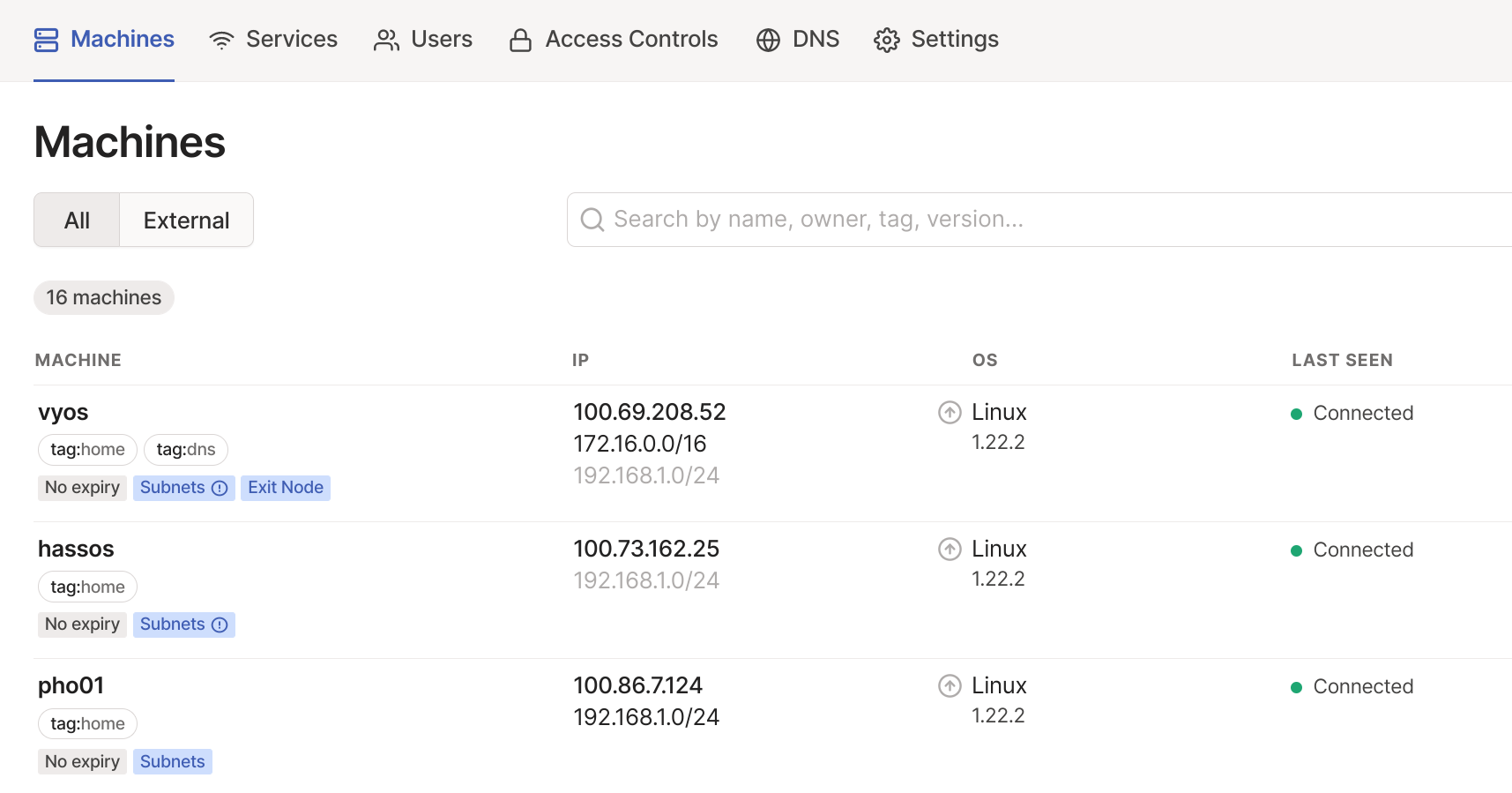Click the Subnets badge on pho01
Screen dimensions: 1512x793
pyautogui.click(x=173, y=761)
